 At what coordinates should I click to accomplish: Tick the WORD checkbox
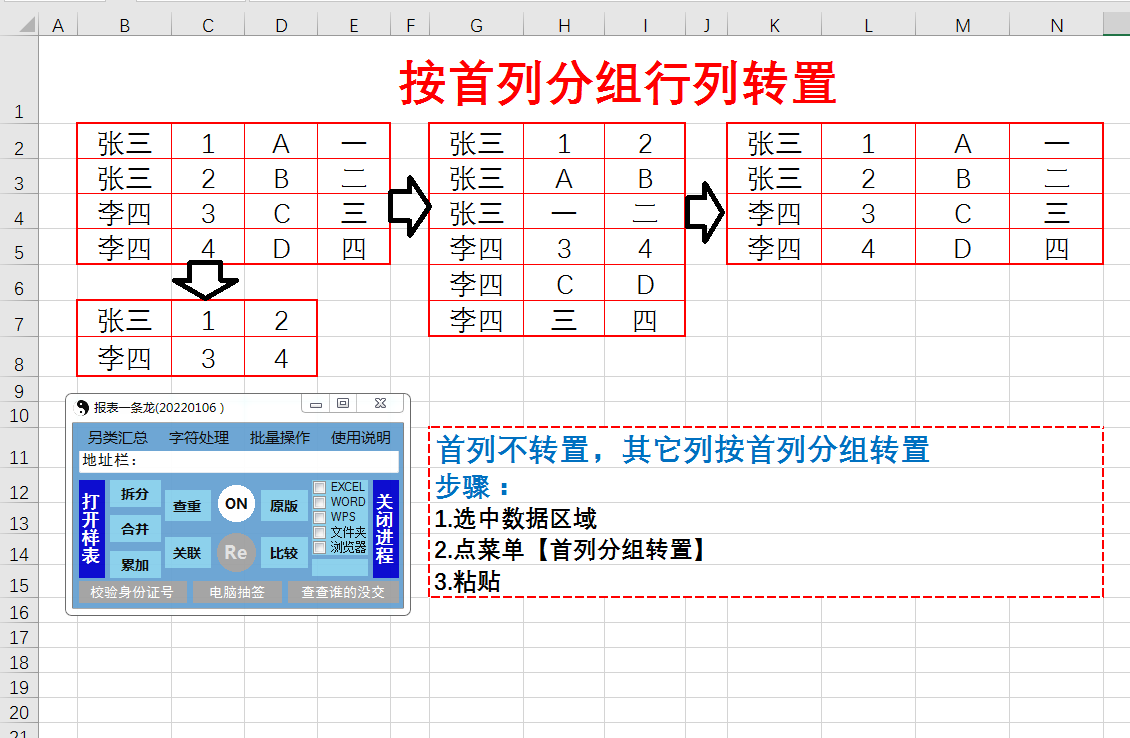point(319,502)
